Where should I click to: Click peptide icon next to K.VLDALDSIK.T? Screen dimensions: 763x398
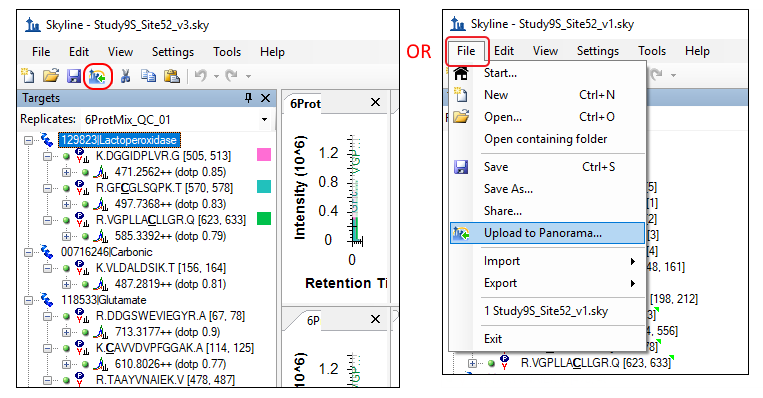82,268
